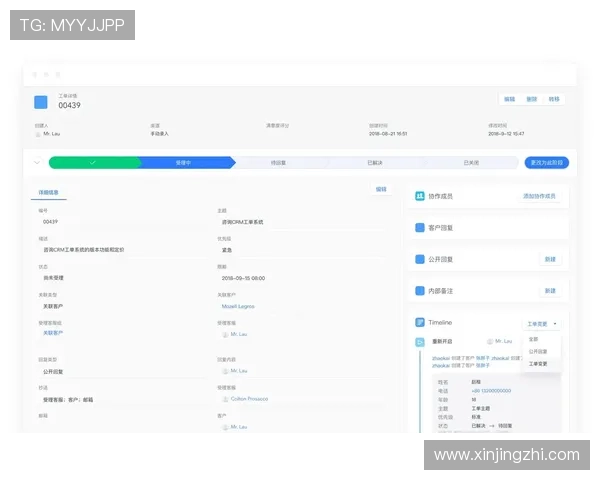This screenshot has width=600, height=480.
Task: Click the 公开回复 panel icon
Action: pyautogui.click(x=420, y=259)
